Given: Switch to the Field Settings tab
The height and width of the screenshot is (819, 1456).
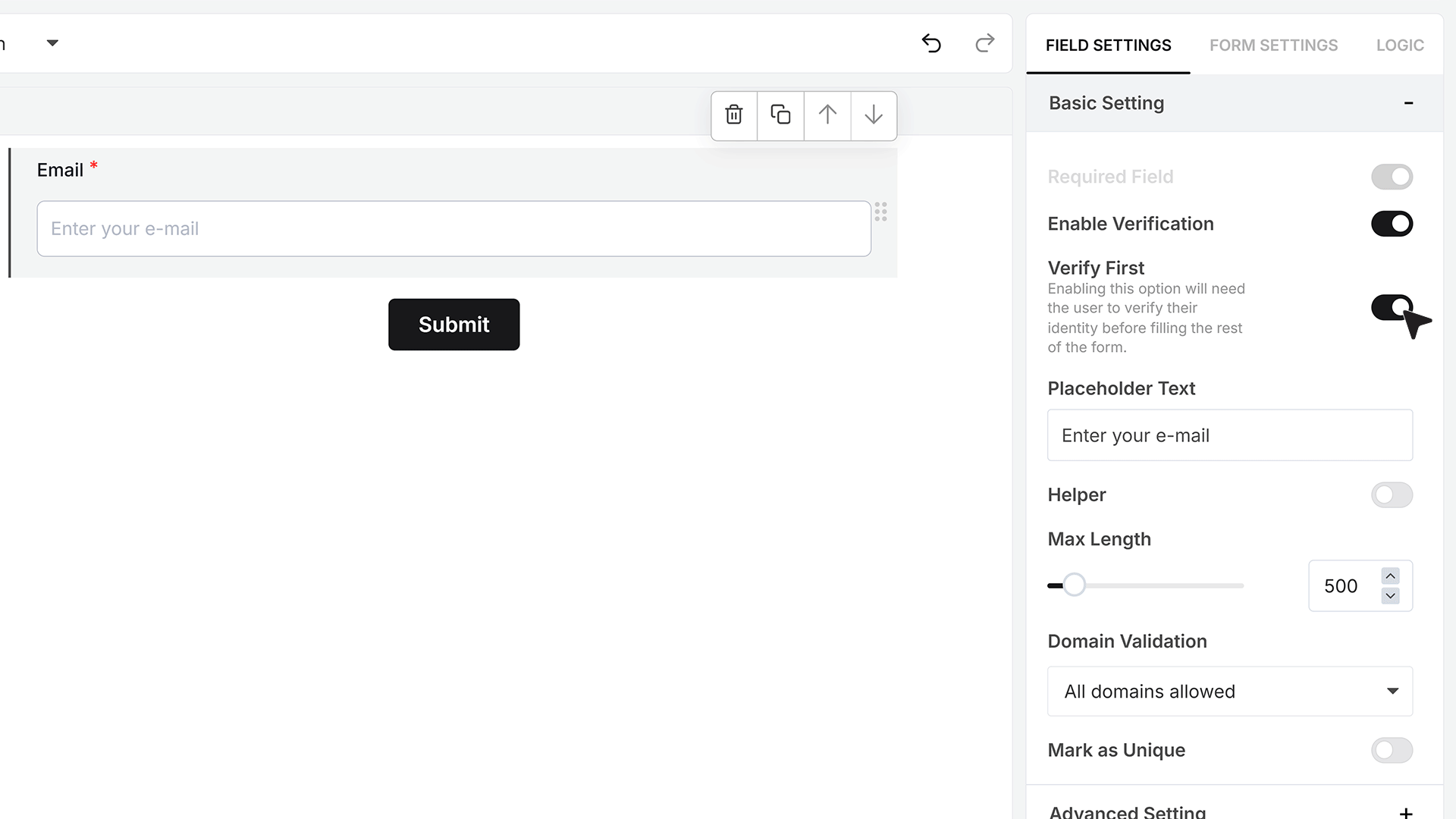Looking at the screenshot, I should (1108, 45).
